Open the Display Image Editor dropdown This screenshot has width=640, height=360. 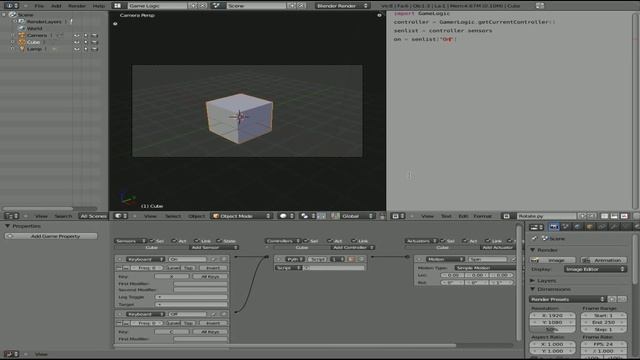(595, 269)
